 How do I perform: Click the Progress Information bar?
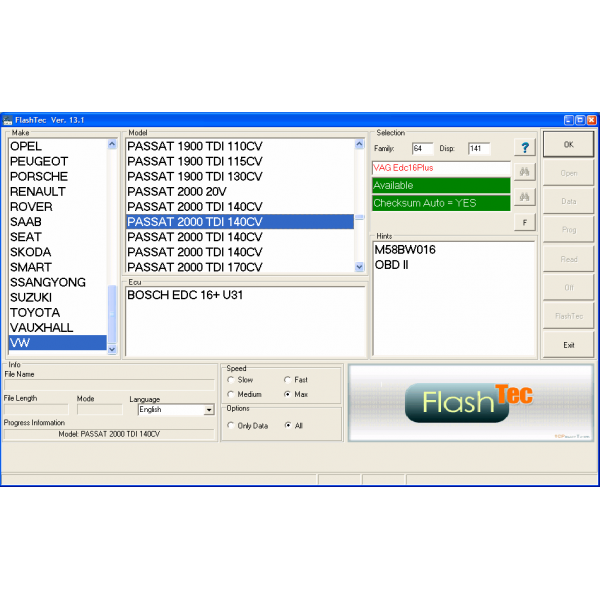coord(109,434)
